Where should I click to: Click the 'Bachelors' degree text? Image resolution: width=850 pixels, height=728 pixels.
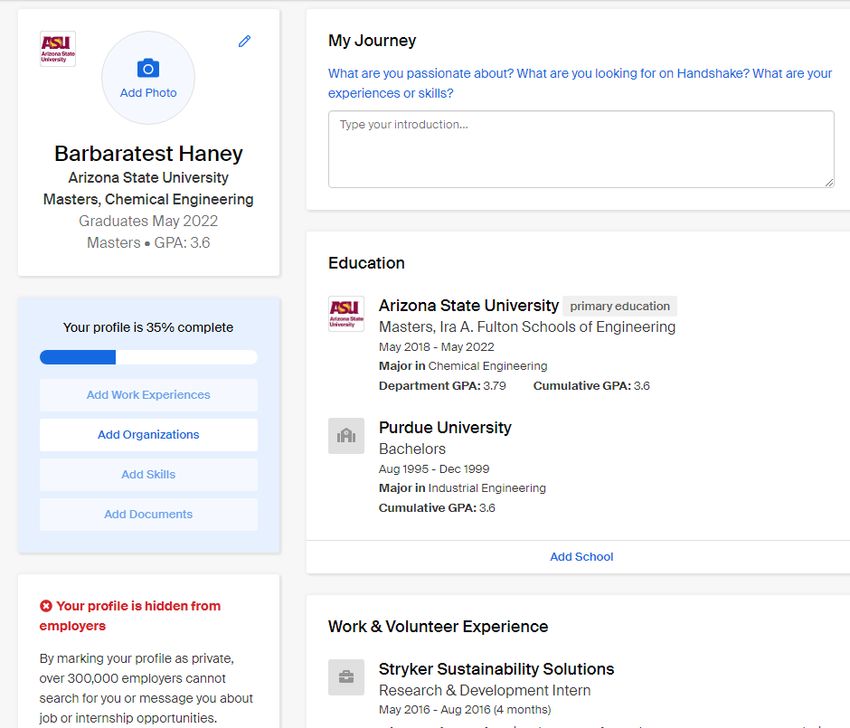point(412,449)
